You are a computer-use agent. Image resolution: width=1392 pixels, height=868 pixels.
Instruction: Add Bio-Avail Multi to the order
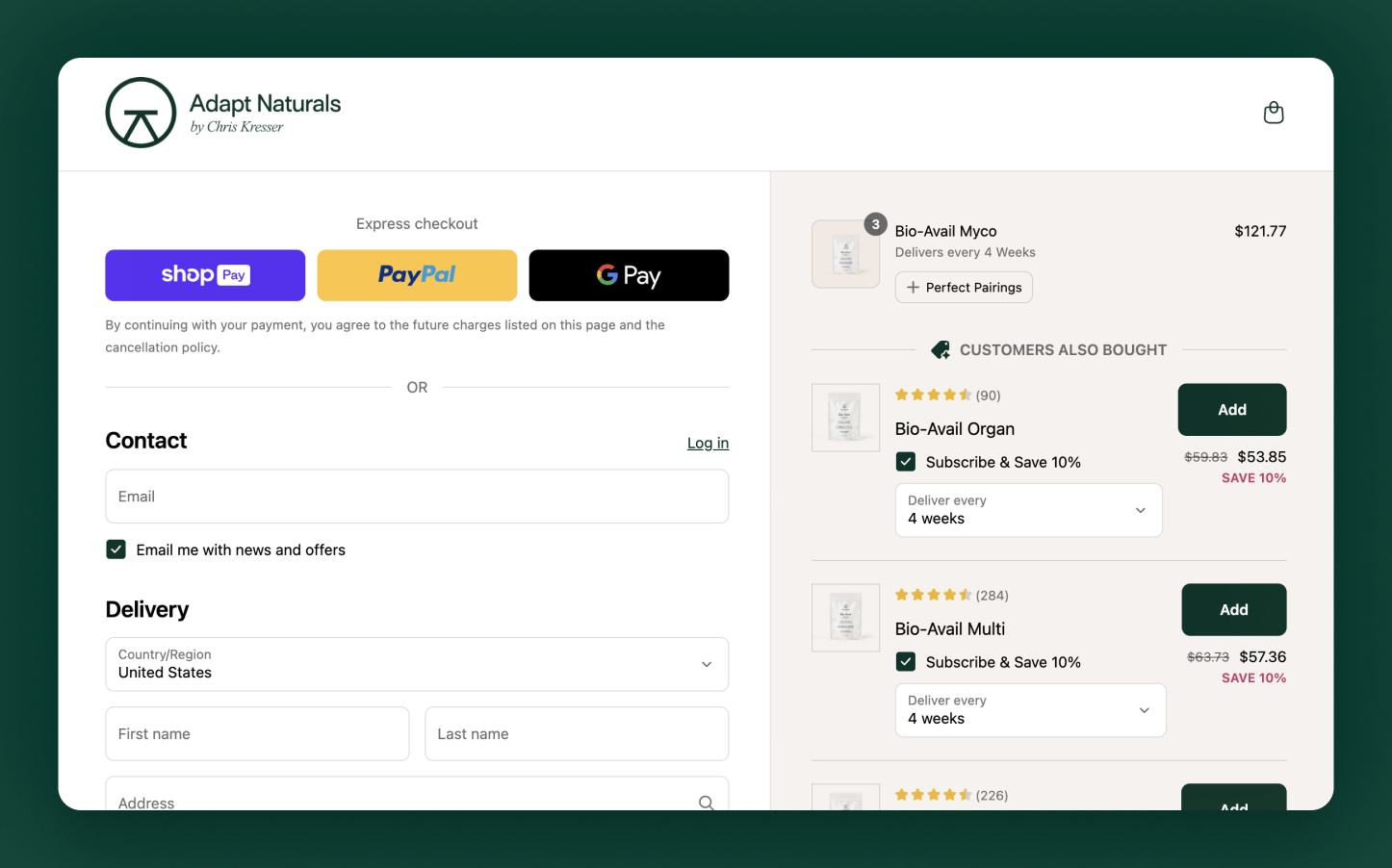click(x=1233, y=610)
